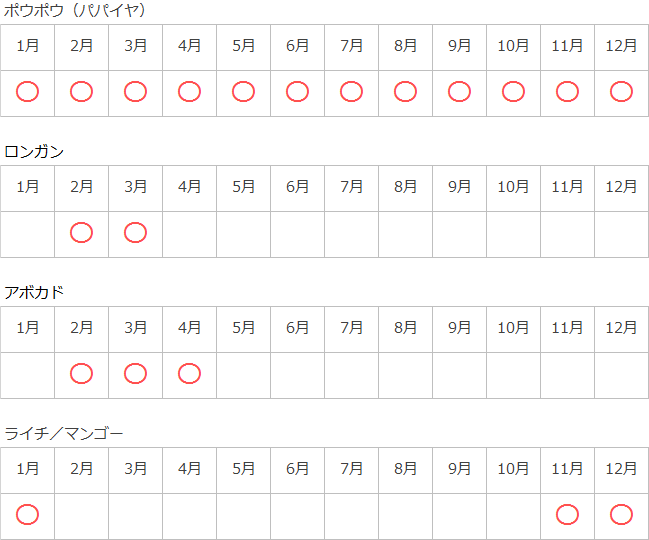Click the lychee/mango November circle mark
Screen dimensions: 649x540
[x=567, y=514]
